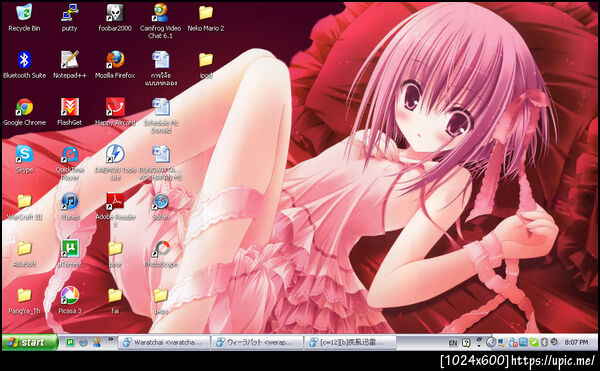Image resolution: width=600 pixels, height=371 pixels.
Task: Launch Google Chrome from the desktop
Action: pyautogui.click(x=24, y=112)
